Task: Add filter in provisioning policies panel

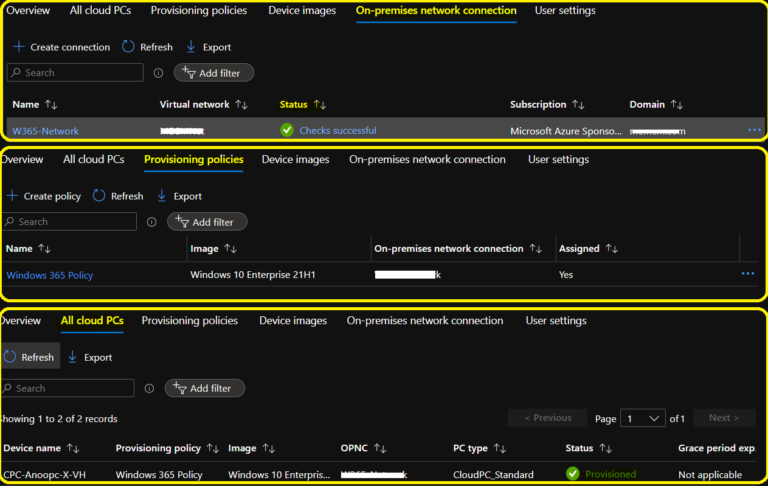Action: 207,222
